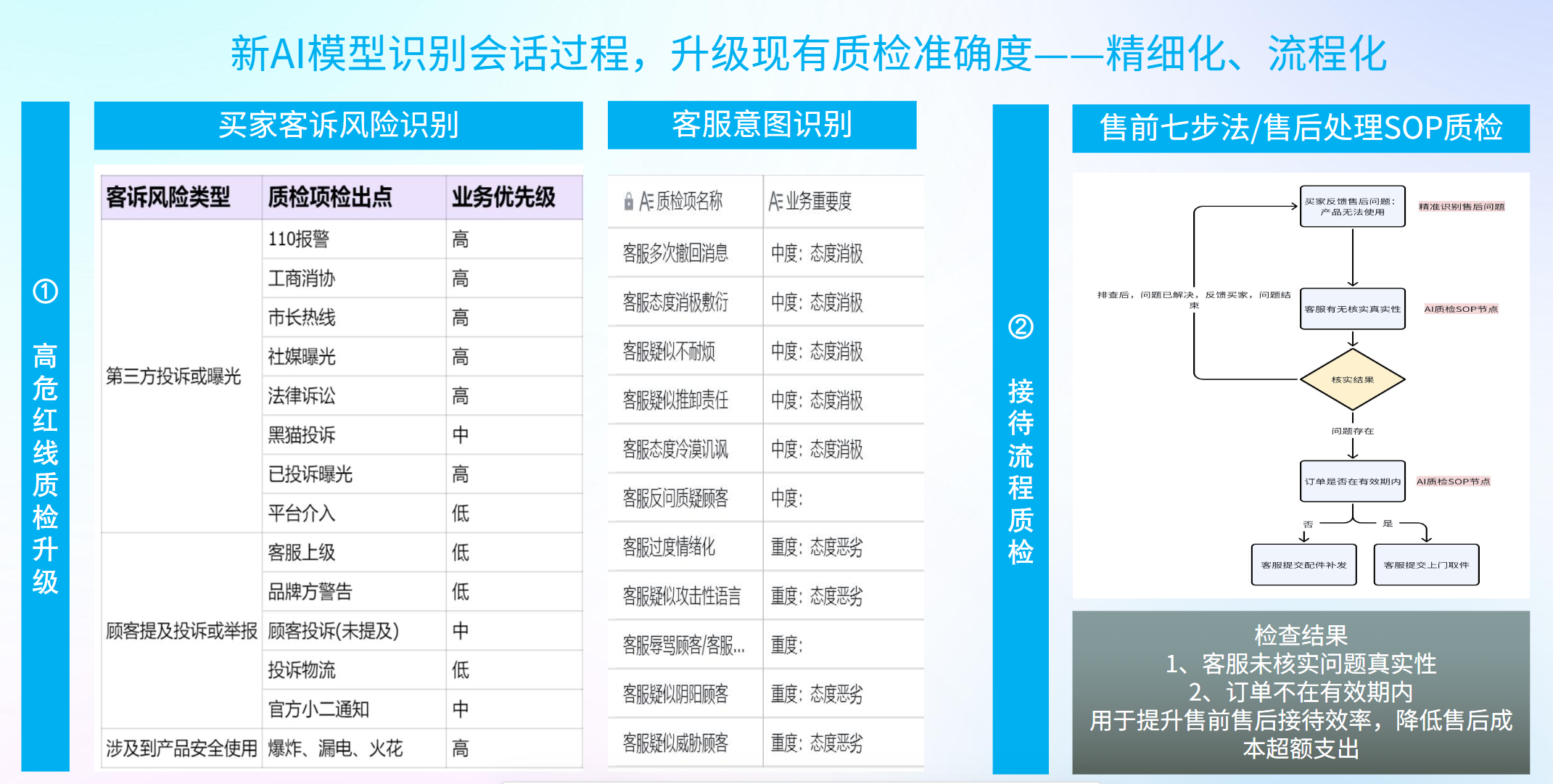Select the 客服疑似不耐烦 row
Screen dimensions: 1553x784
(766, 351)
